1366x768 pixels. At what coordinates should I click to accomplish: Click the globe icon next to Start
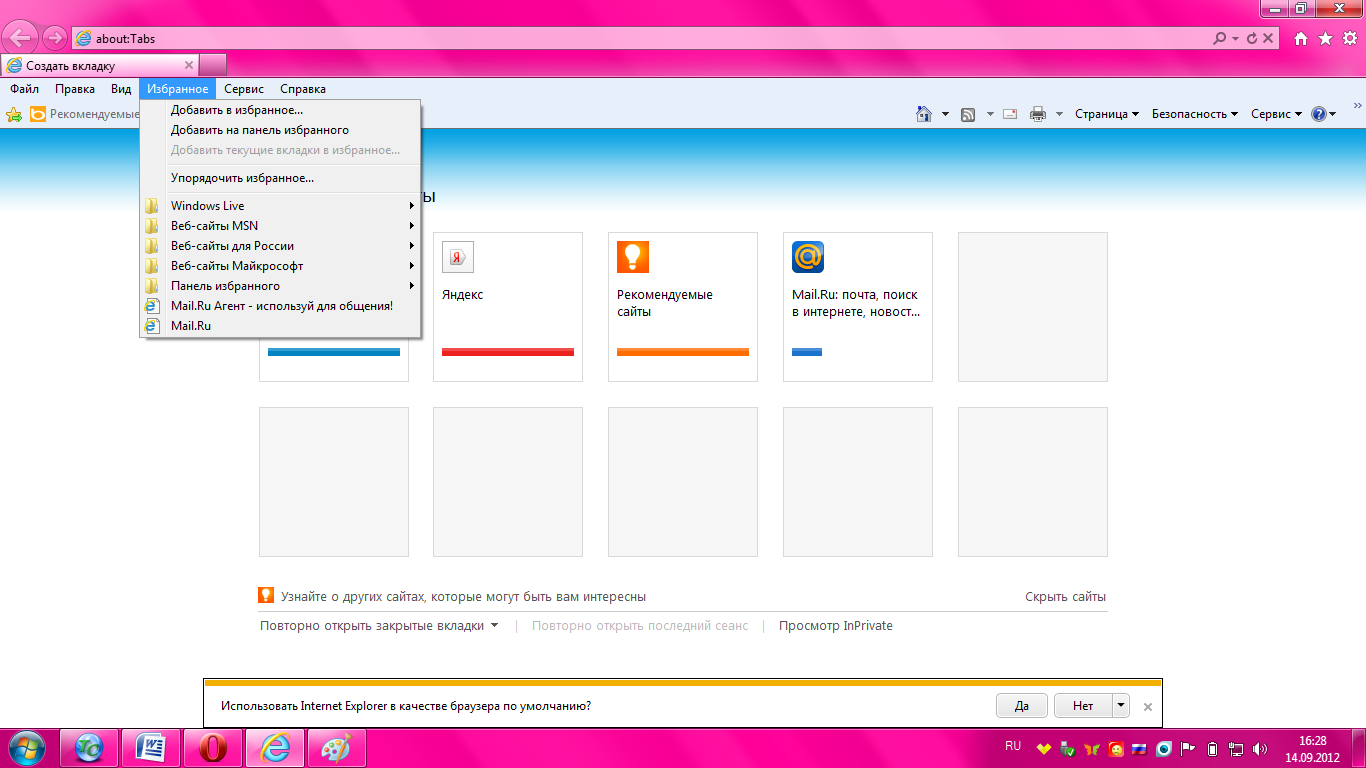(89, 747)
